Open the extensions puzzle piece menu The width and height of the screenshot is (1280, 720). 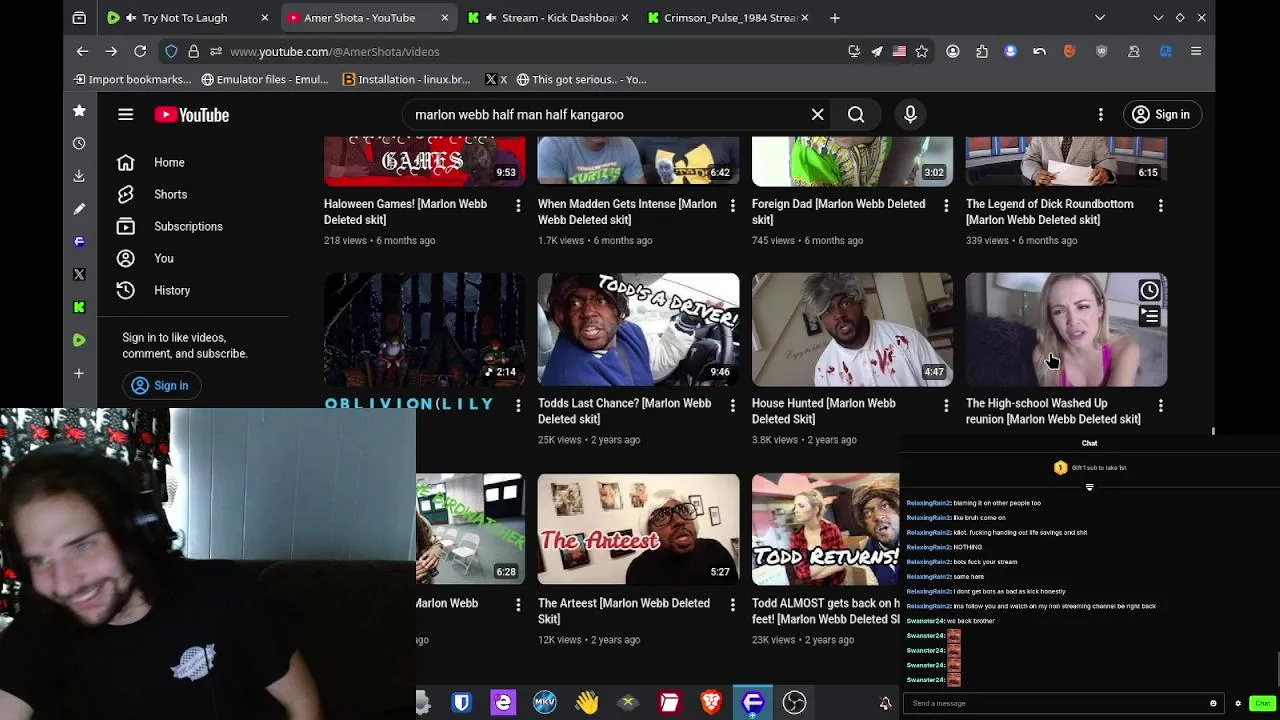click(981, 51)
